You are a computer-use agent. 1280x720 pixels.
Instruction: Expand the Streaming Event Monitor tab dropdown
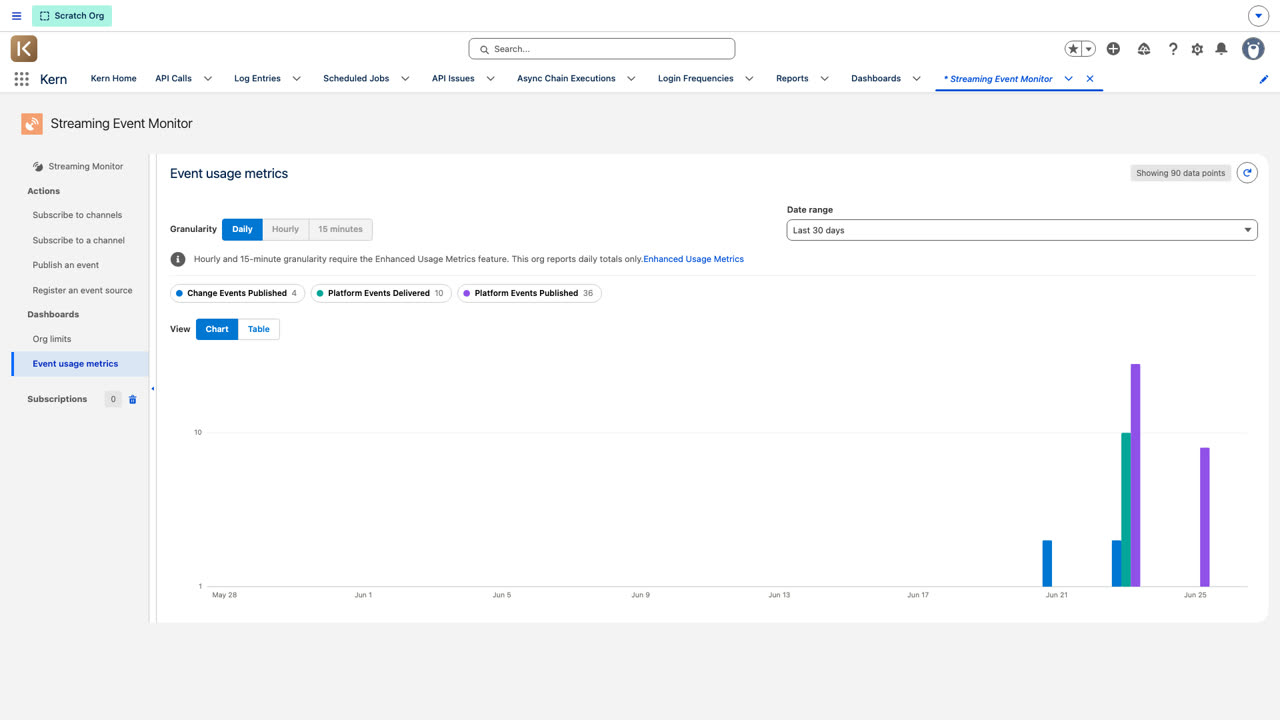(x=1068, y=78)
